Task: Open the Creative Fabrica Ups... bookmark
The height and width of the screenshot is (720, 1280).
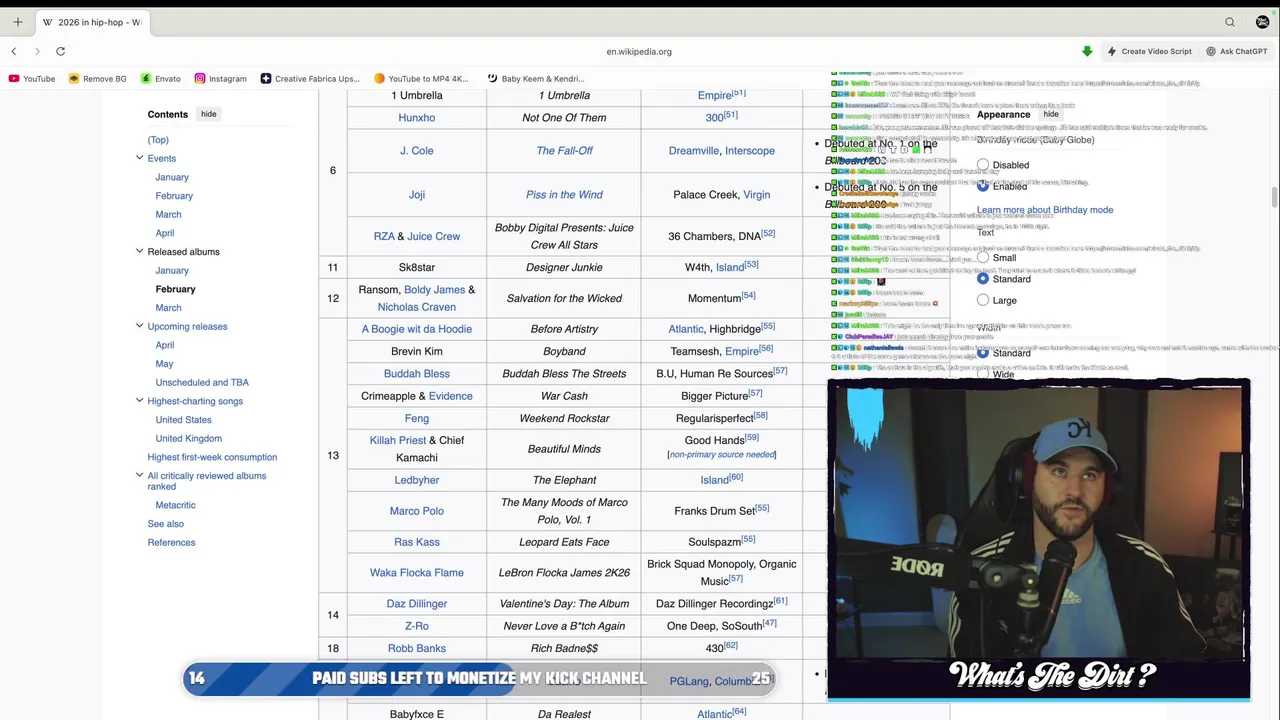Action: click(309, 78)
